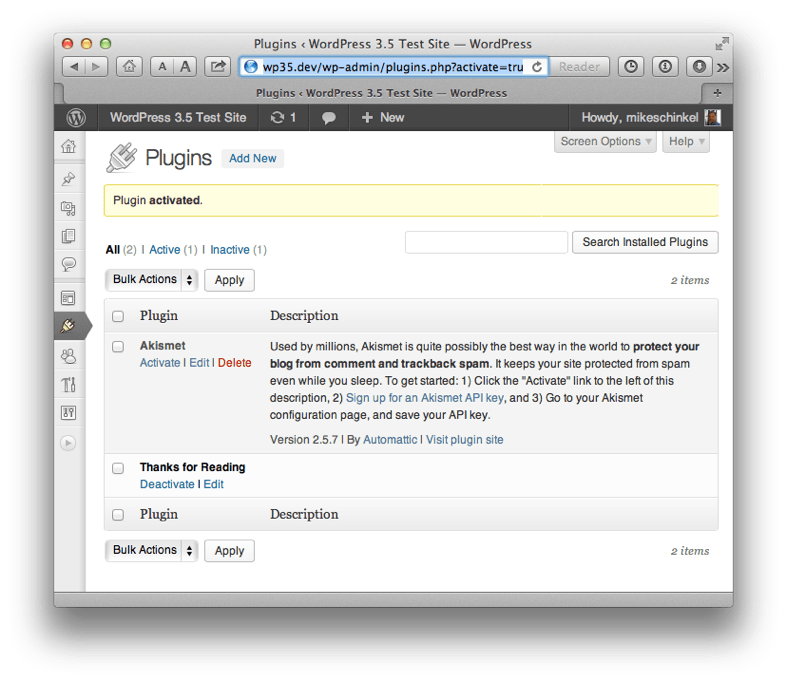Check the select-all box in top header

pyautogui.click(x=118, y=316)
